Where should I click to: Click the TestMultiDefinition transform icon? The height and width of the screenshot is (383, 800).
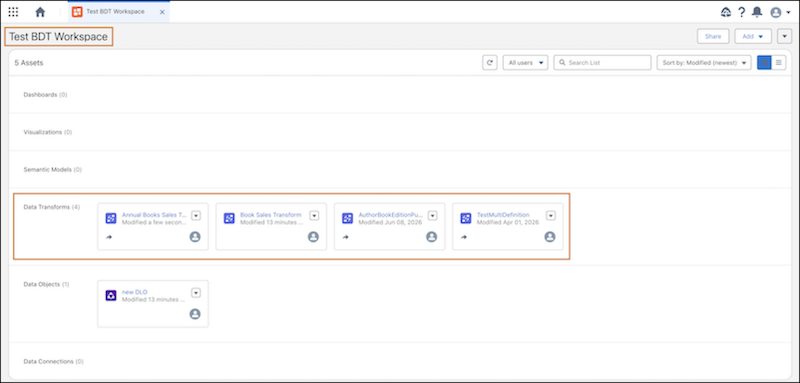click(466, 218)
